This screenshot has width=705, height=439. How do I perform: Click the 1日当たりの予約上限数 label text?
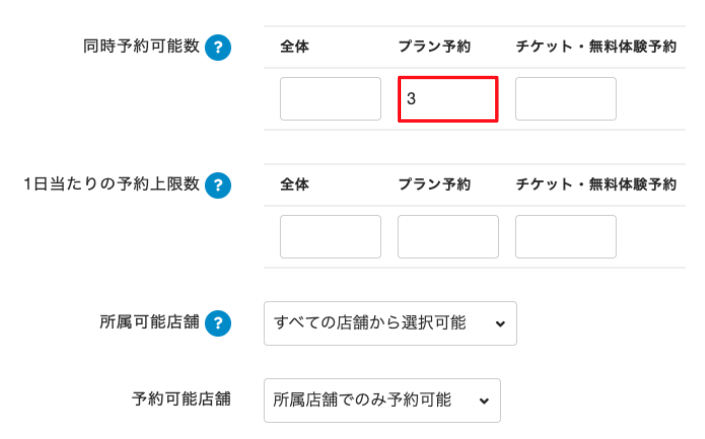pos(112,185)
